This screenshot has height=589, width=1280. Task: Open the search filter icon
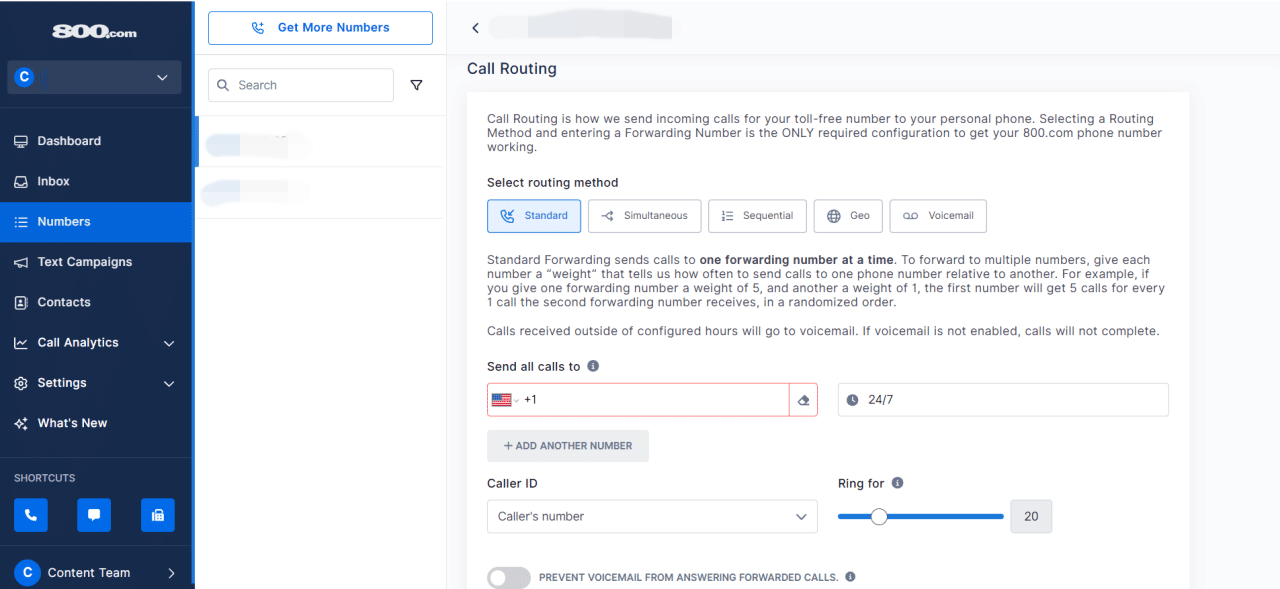point(417,85)
